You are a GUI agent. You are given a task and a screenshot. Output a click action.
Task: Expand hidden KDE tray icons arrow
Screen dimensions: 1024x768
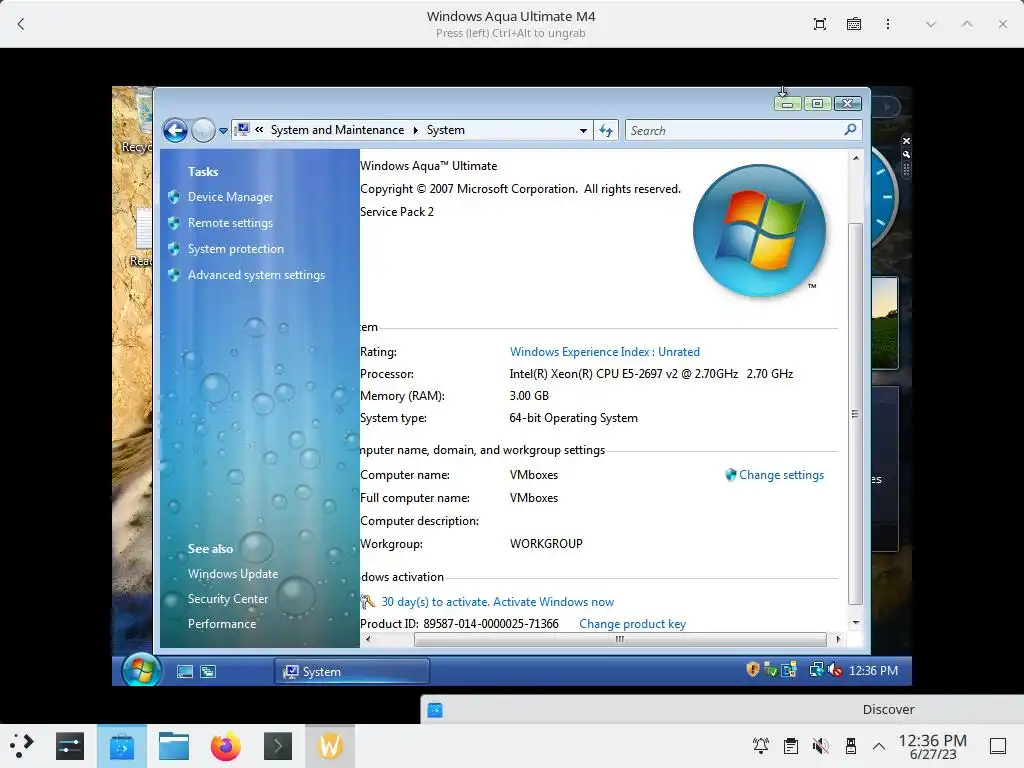coord(879,746)
